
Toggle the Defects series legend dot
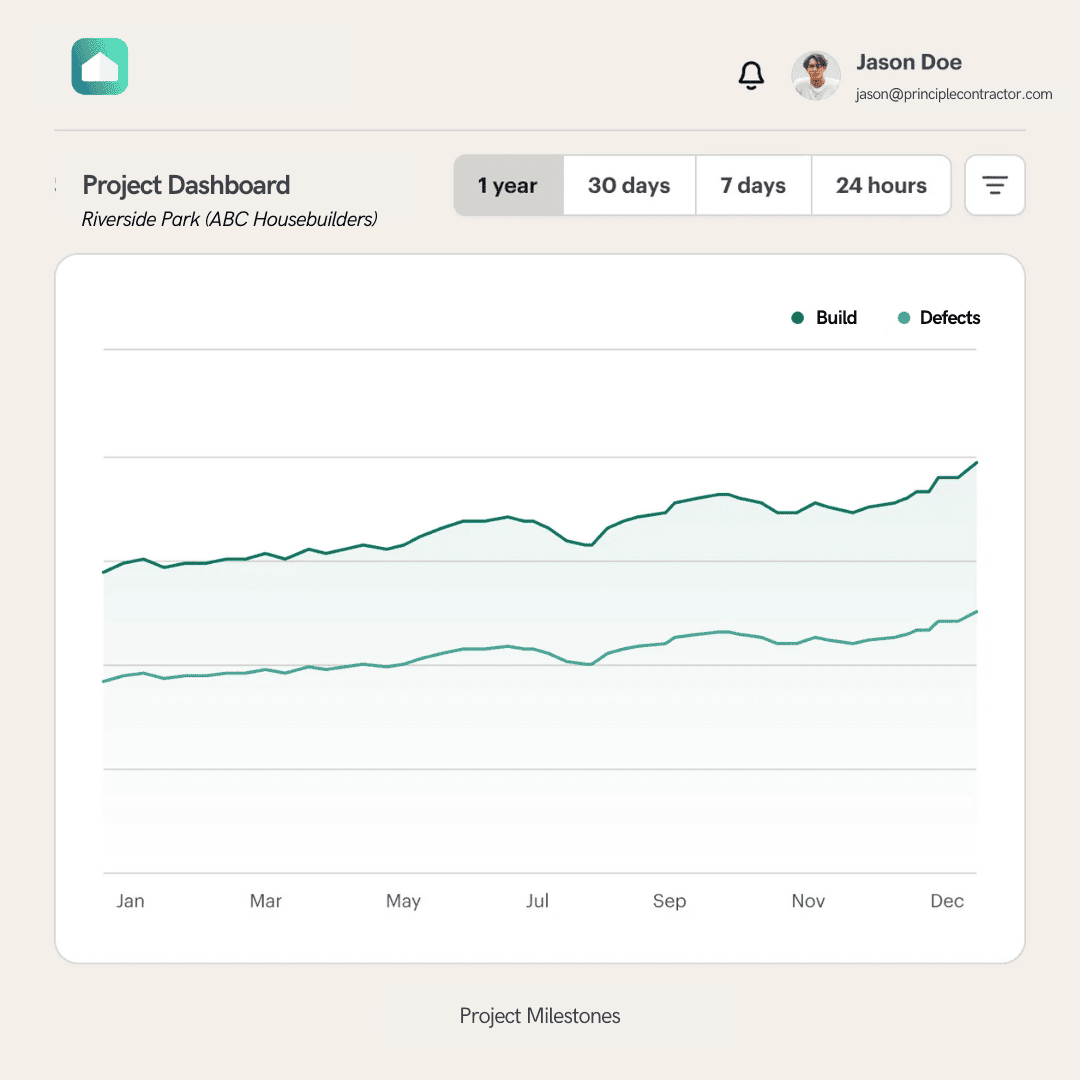(904, 318)
